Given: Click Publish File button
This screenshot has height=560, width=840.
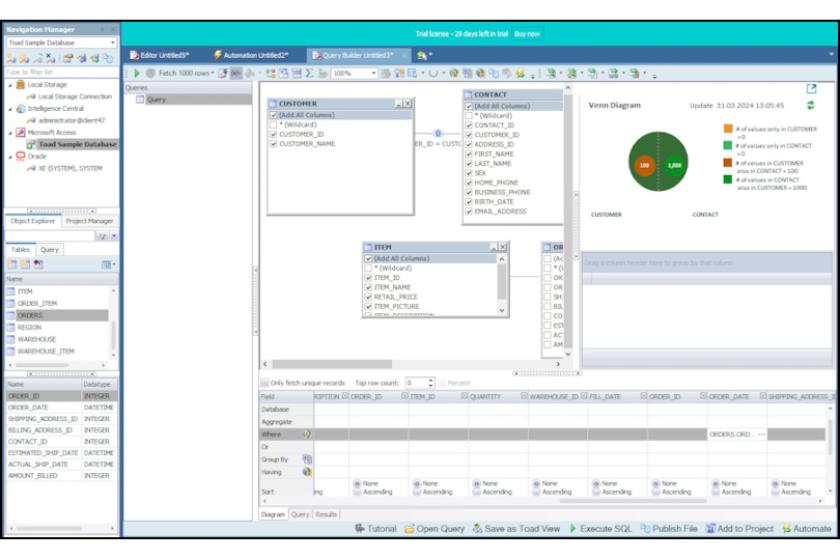Looking at the screenshot, I should (x=669, y=528).
